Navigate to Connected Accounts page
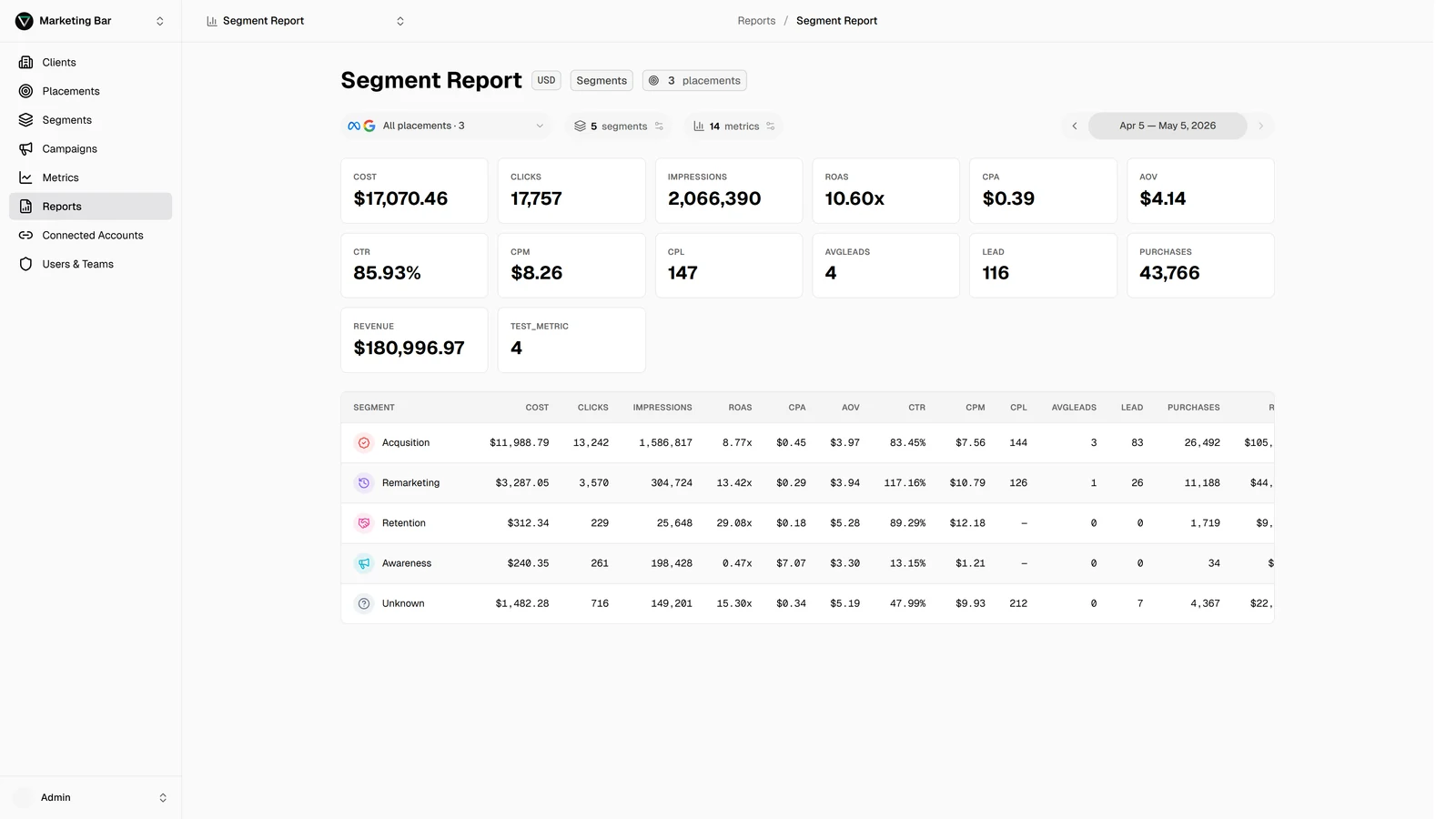This screenshot has height=819, width=1456. [x=91, y=235]
